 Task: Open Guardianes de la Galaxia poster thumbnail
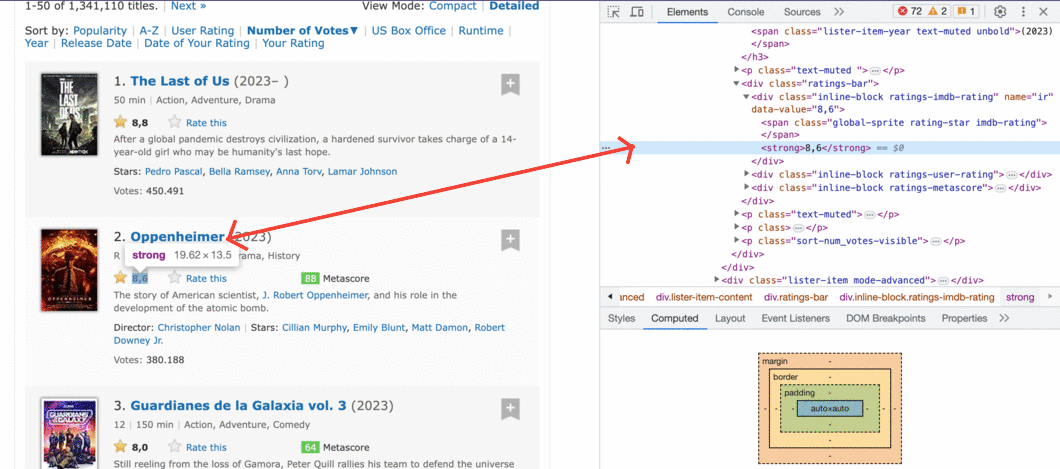pyautogui.click(x=69, y=434)
